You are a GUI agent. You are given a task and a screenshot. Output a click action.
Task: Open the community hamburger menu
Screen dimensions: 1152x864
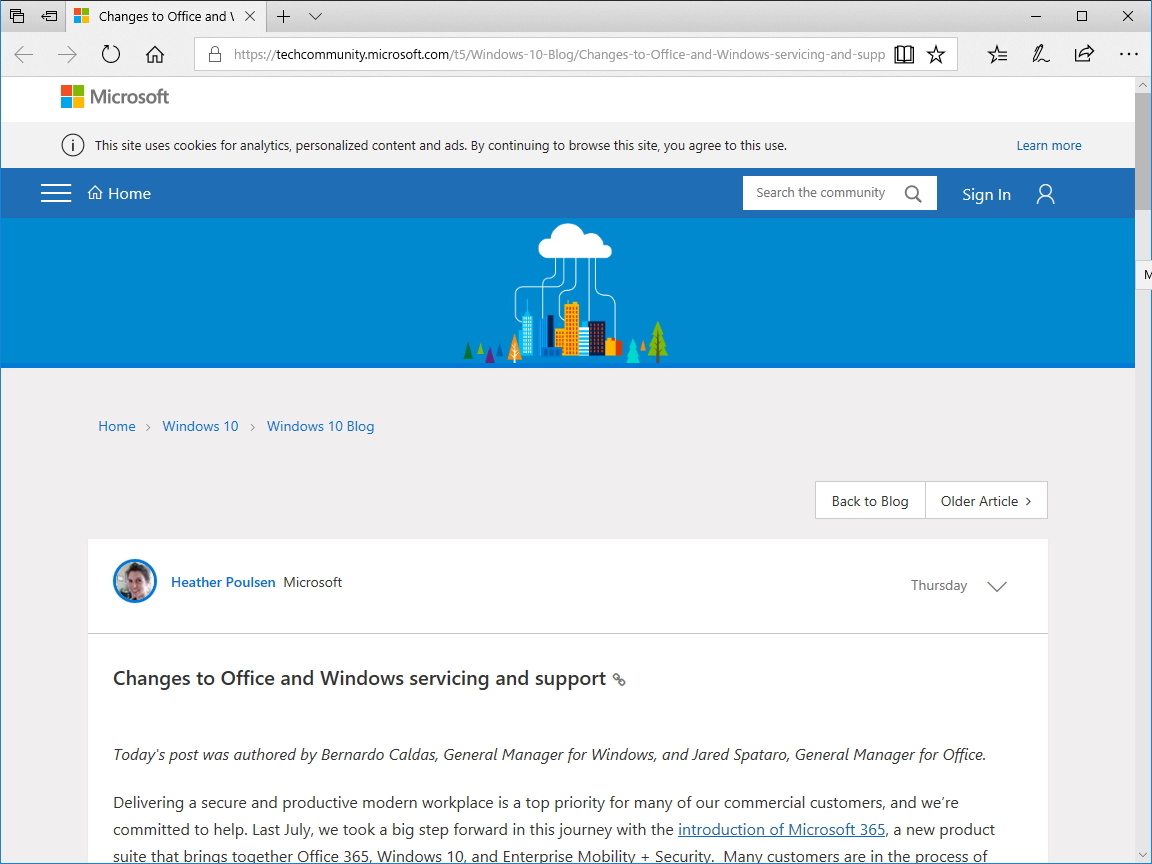(56, 193)
